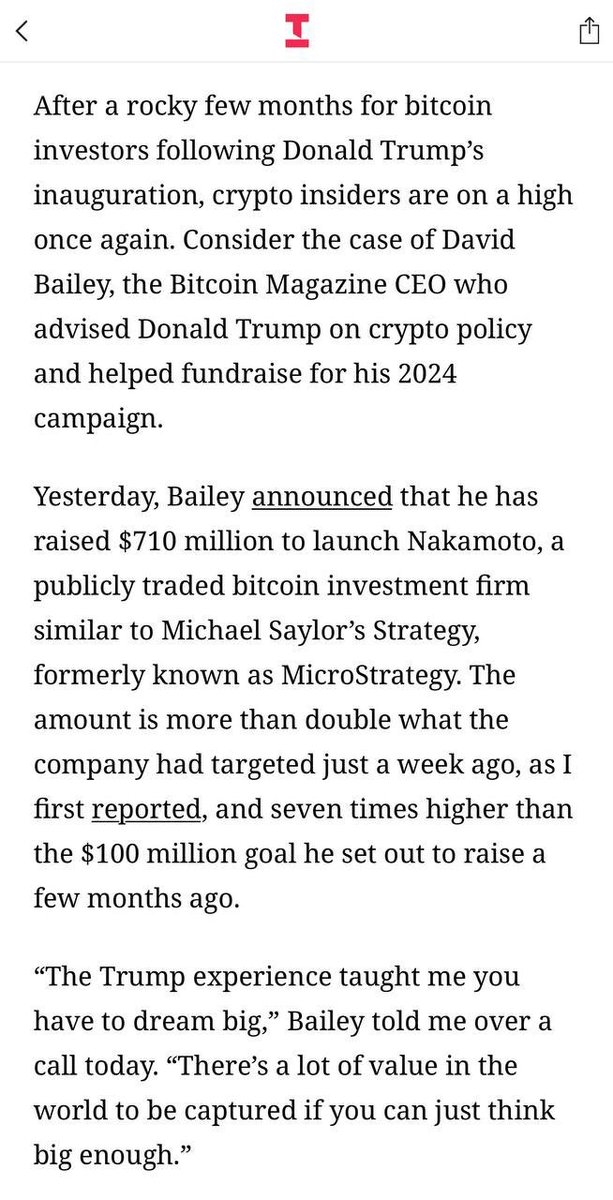The height and width of the screenshot is (1200, 613).
Task: Click the closing words "big enough."
Action: coord(110,1156)
